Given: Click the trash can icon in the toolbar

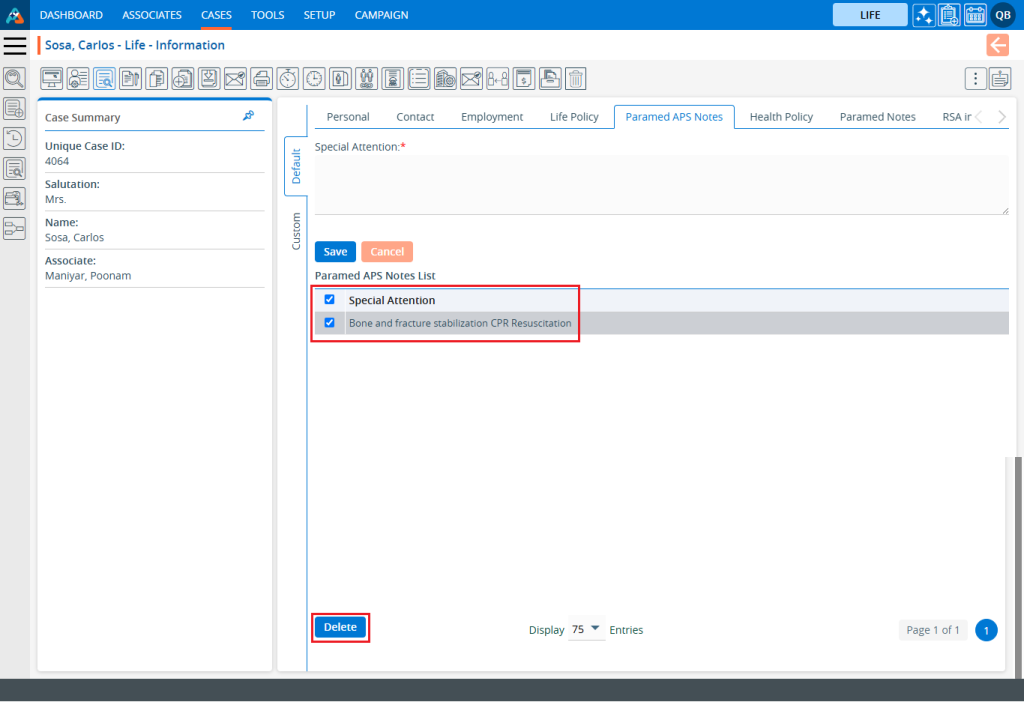Looking at the screenshot, I should tap(575, 78).
